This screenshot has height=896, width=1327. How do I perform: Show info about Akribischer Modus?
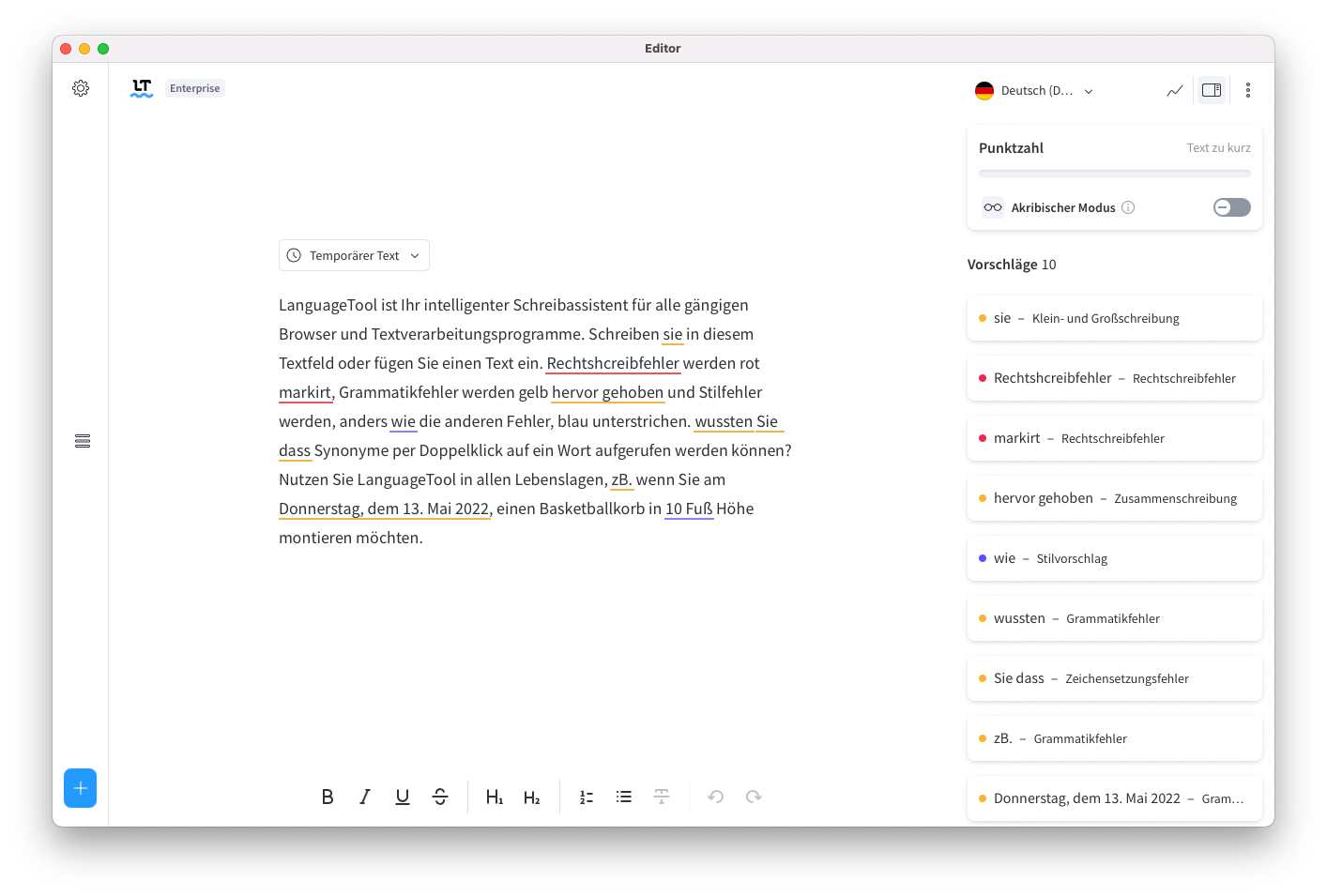1128,207
